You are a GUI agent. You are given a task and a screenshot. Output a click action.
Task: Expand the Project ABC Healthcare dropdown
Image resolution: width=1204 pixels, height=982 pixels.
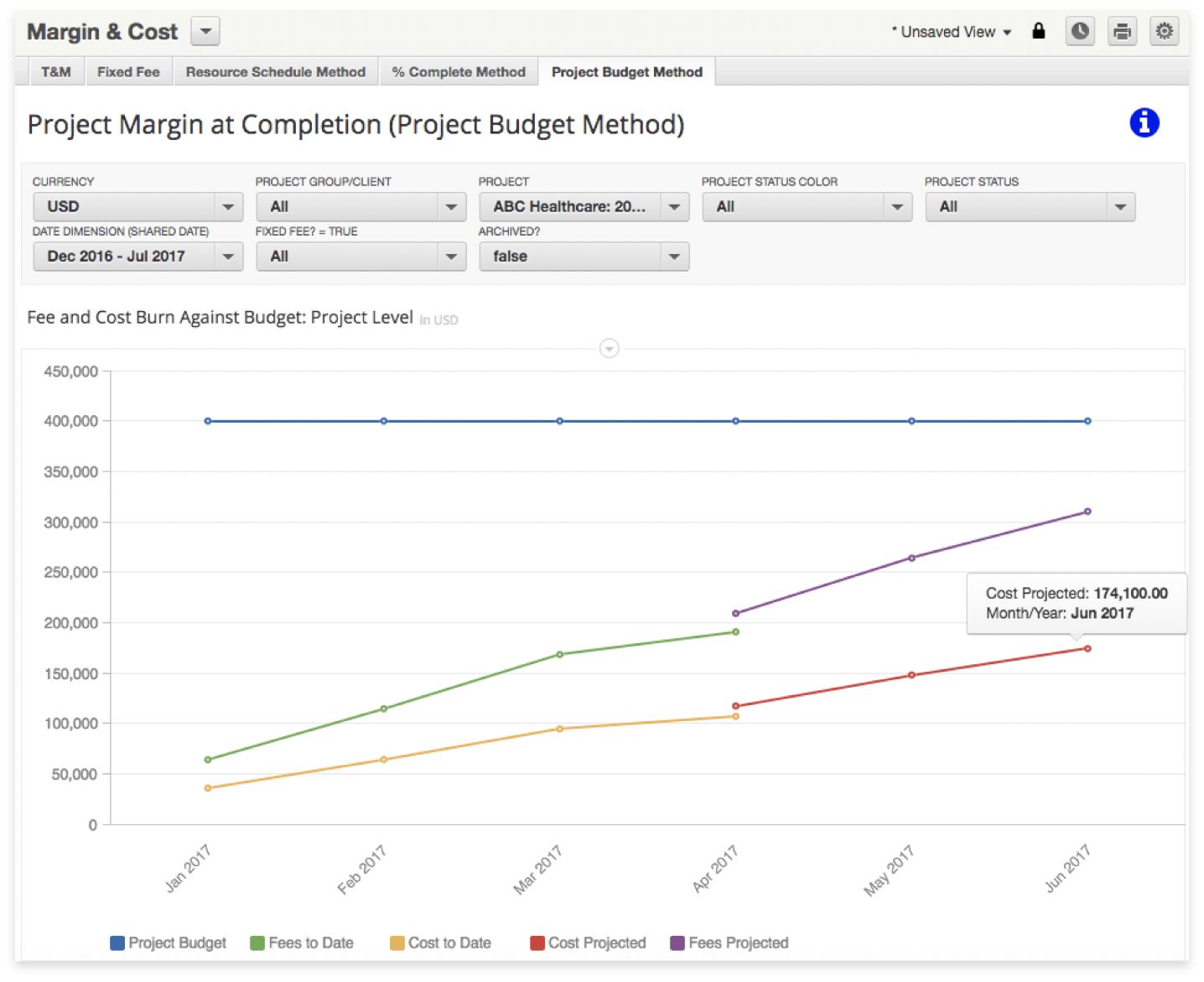pyautogui.click(x=584, y=206)
